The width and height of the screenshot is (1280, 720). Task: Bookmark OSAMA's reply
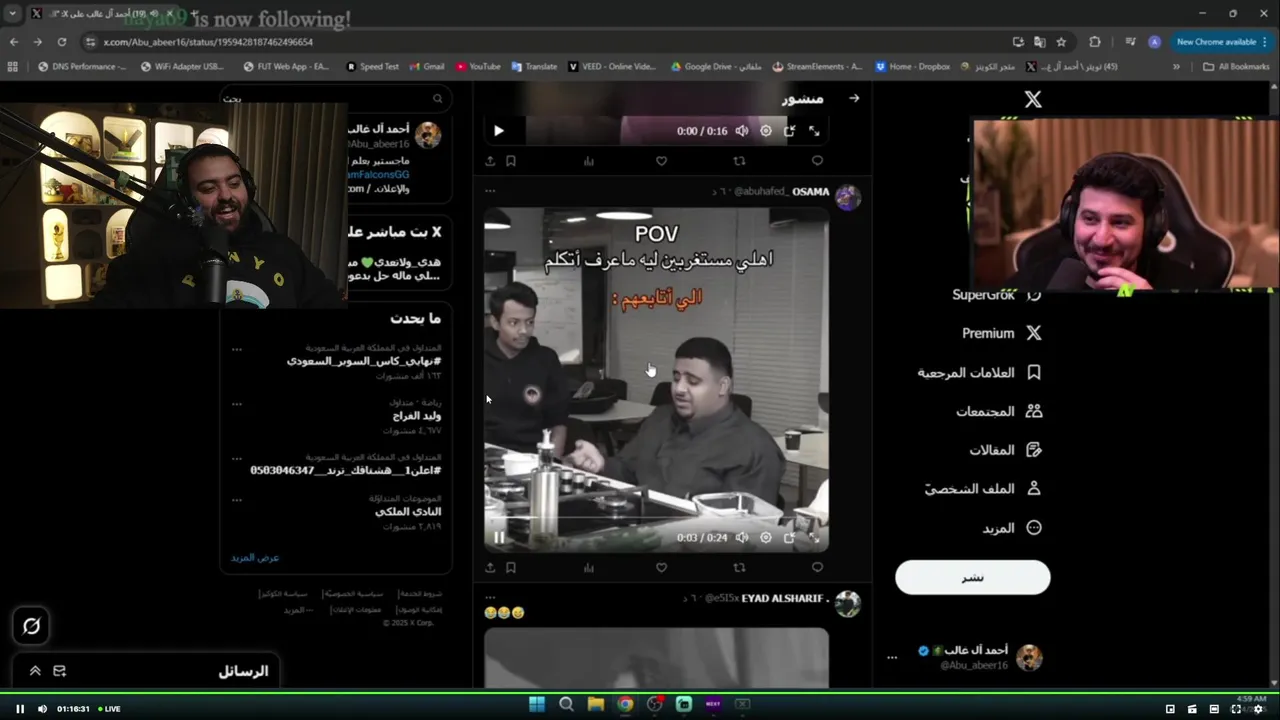pyautogui.click(x=511, y=567)
